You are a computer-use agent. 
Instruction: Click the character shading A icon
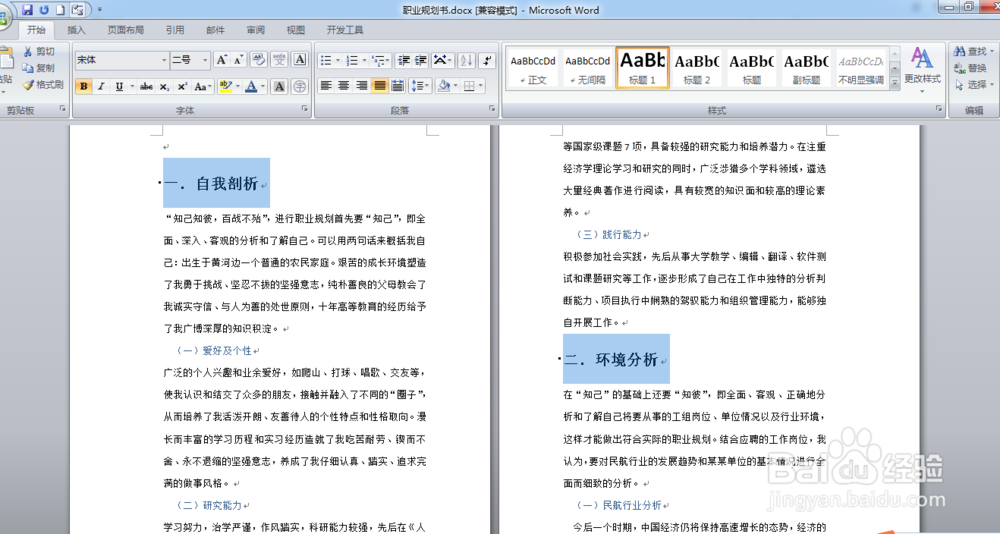tap(279, 86)
